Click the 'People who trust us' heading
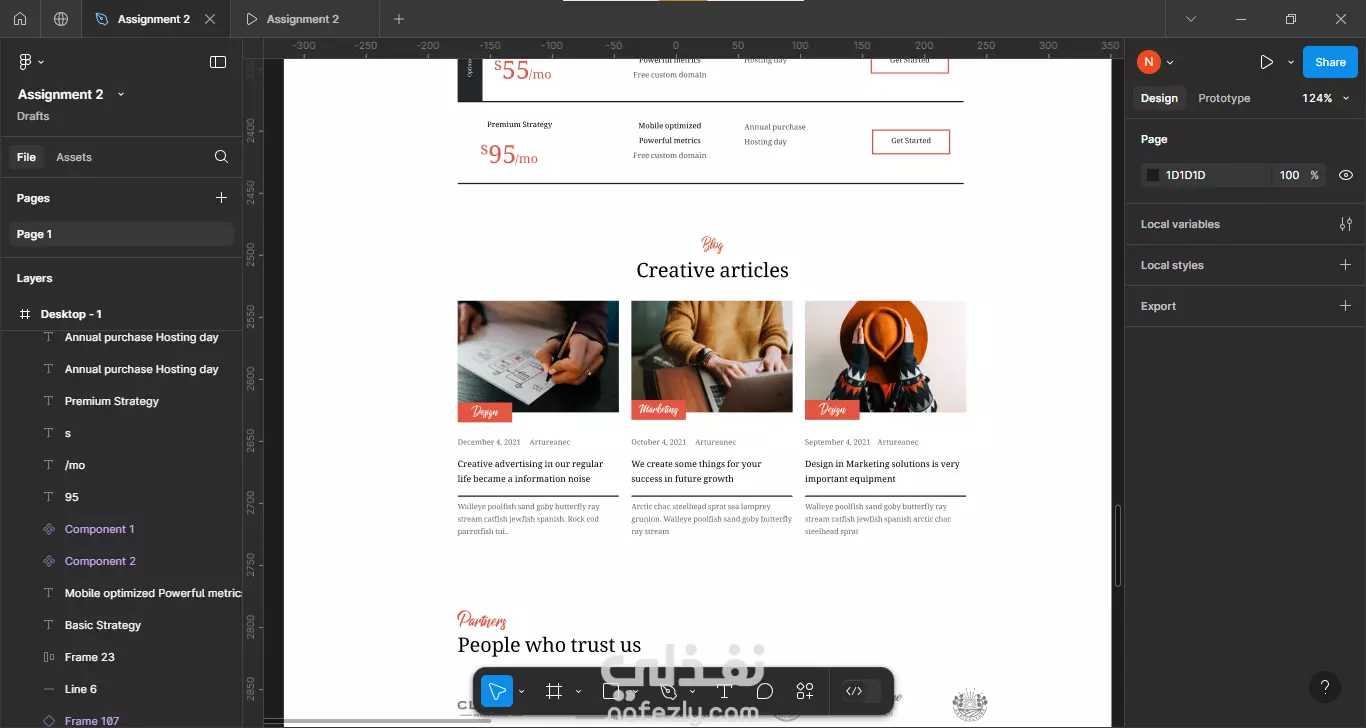Screen dimensions: 1366x728 point(549,645)
